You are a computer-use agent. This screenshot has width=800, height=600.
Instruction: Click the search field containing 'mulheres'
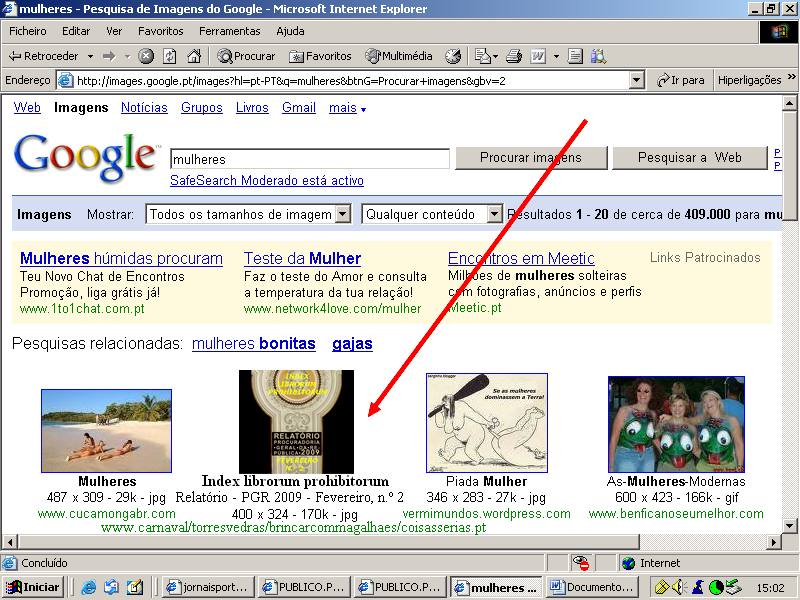click(310, 159)
